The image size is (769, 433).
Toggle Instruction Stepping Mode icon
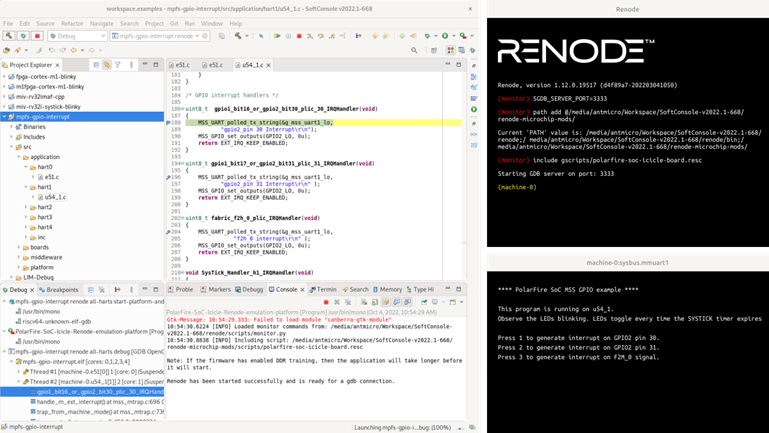(359, 36)
